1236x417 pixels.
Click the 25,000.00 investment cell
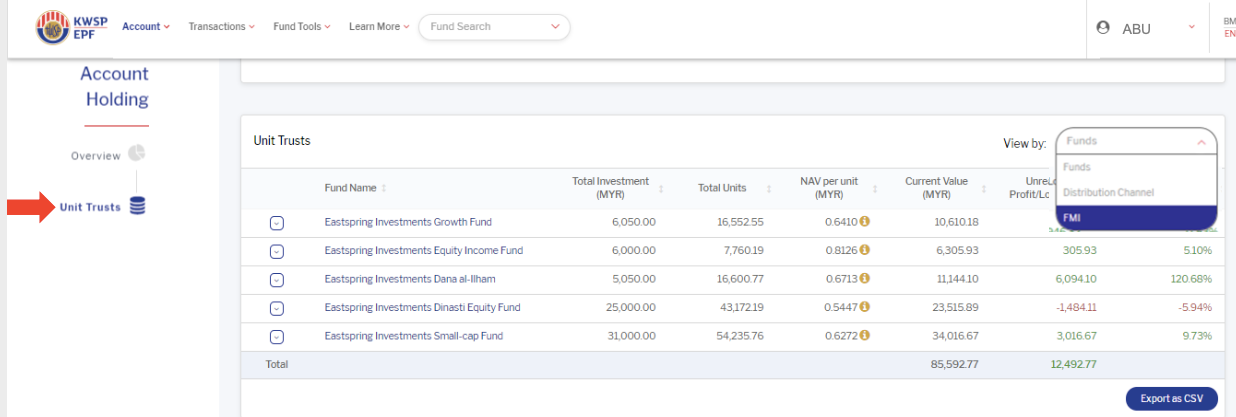point(632,307)
